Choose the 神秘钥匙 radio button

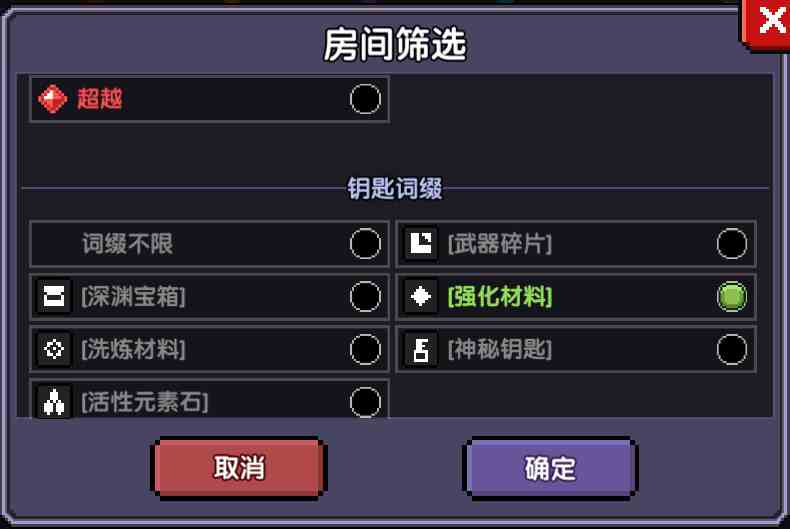(x=732, y=349)
